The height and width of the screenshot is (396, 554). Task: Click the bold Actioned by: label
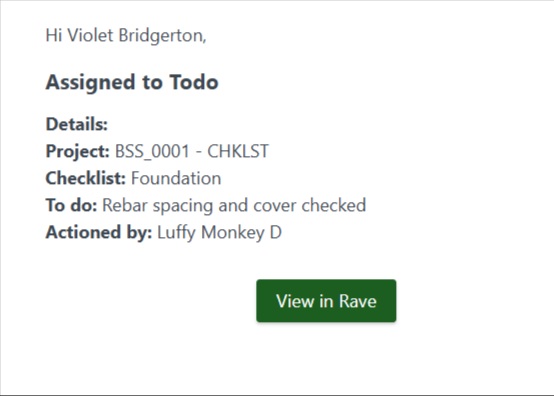[x=99, y=233]
